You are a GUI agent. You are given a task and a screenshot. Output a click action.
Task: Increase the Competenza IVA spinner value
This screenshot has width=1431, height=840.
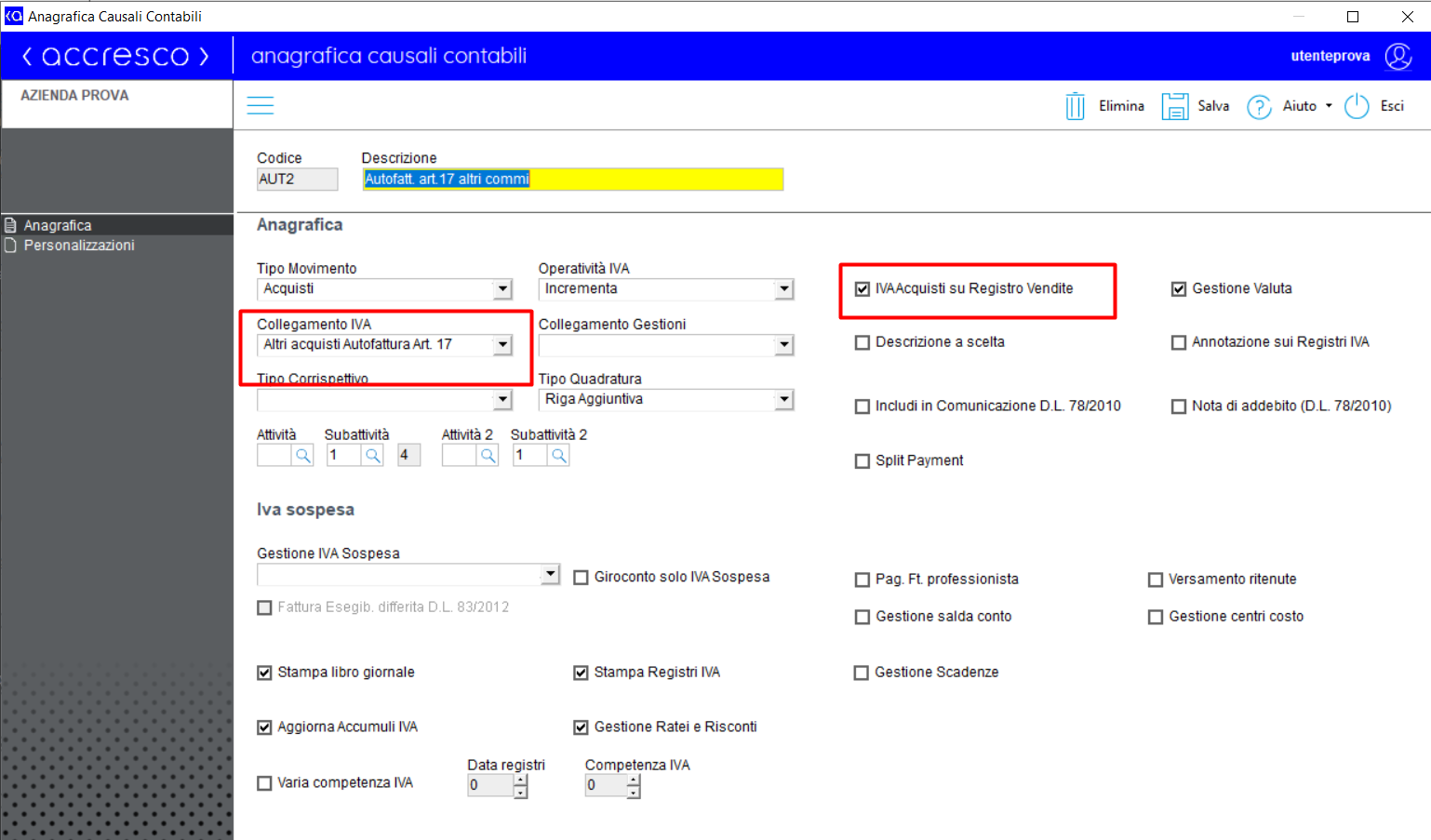coord(634,780)
